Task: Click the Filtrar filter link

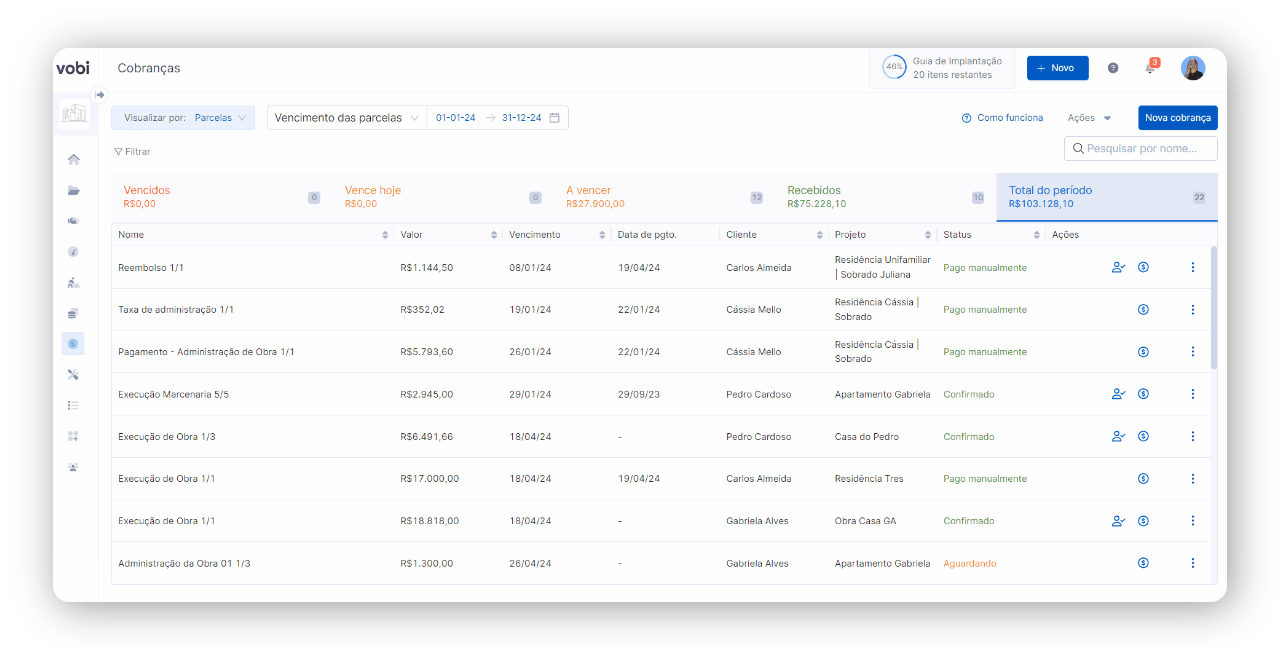Action: (x=132, y=152)
